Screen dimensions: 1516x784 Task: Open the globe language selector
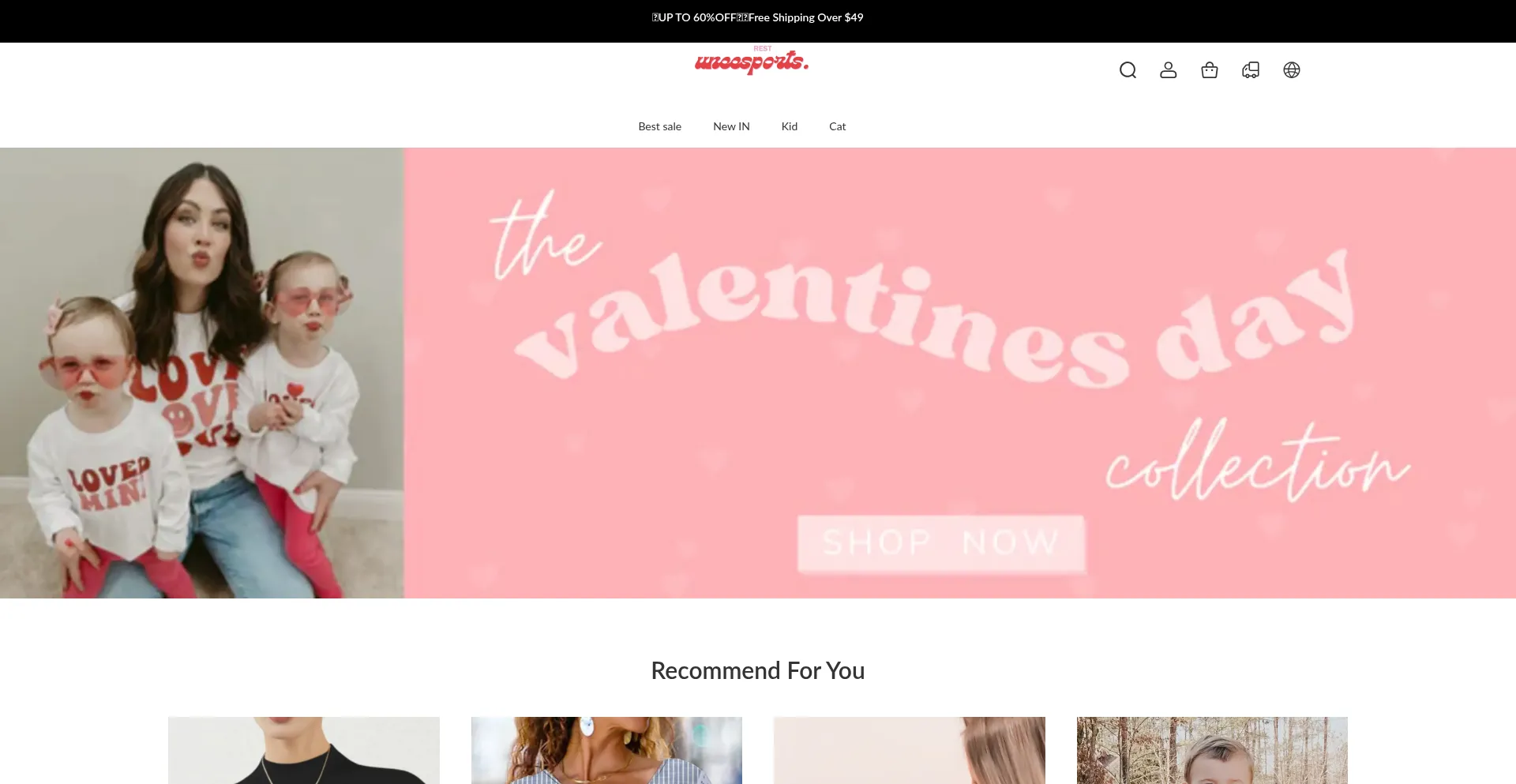point(1292,70)
